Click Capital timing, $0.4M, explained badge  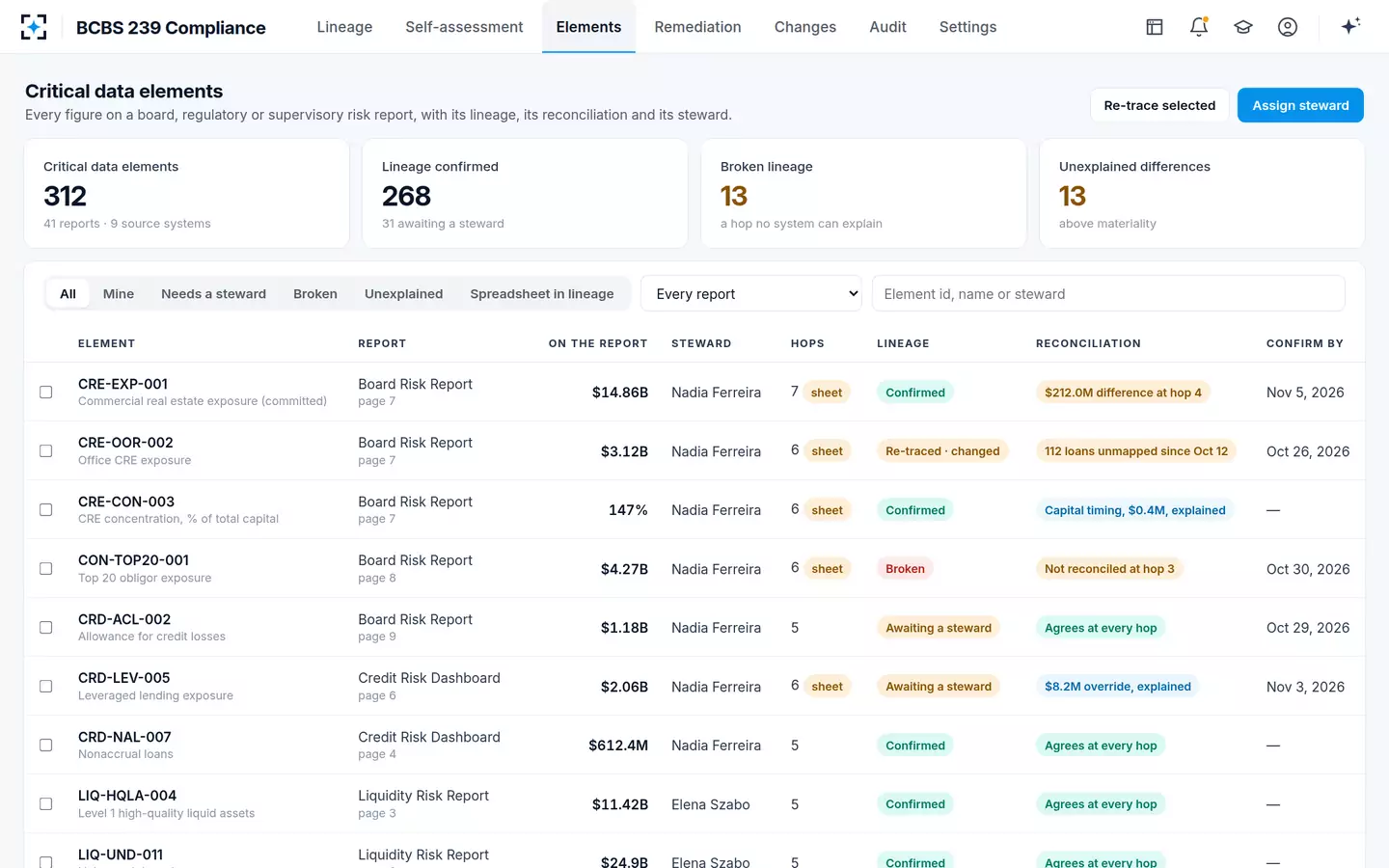[x=1134, y=509]
